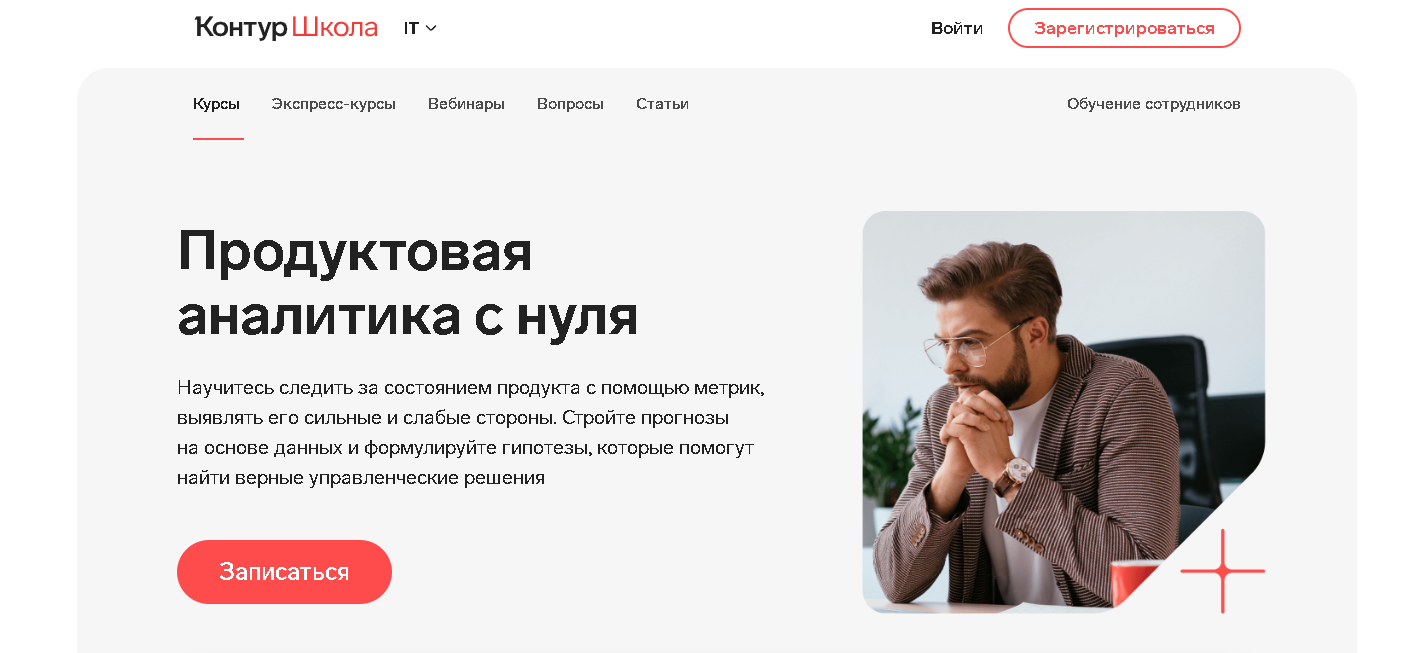Click the red cup in the photo
The height and width of the screenshot is (653, 1414).
(x=1135, y=583)
